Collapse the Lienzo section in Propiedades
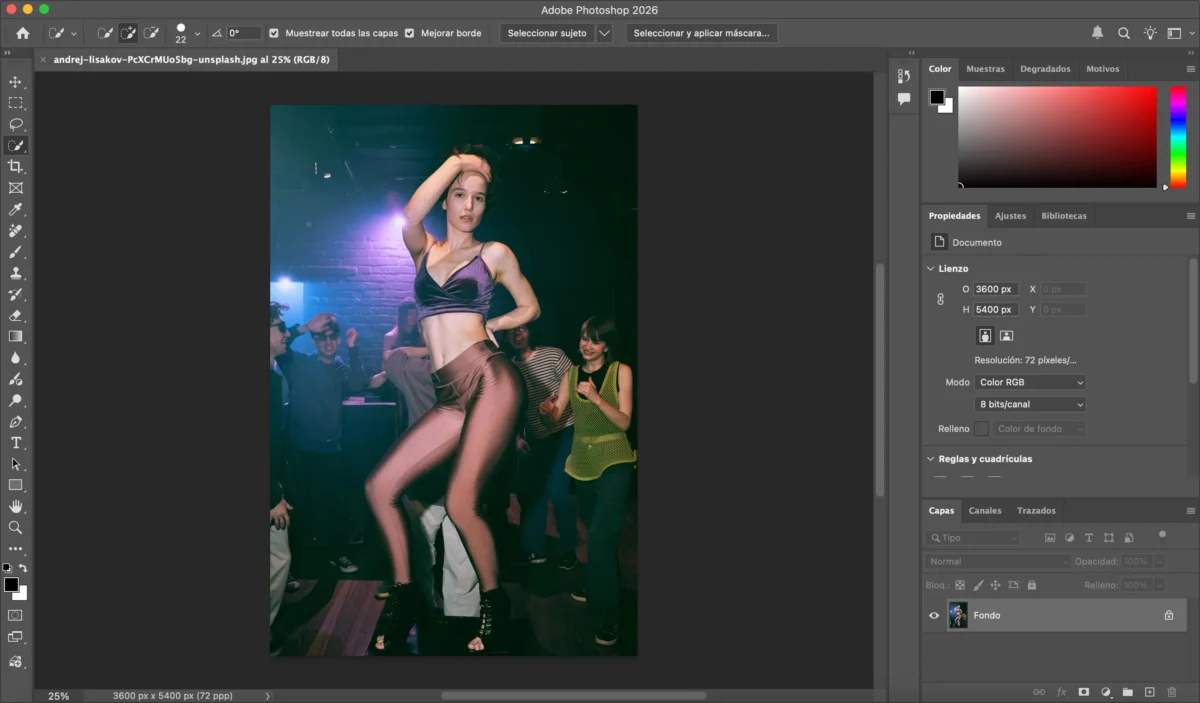Screen dimensions: 1200x703 click(x=931, y=268)
